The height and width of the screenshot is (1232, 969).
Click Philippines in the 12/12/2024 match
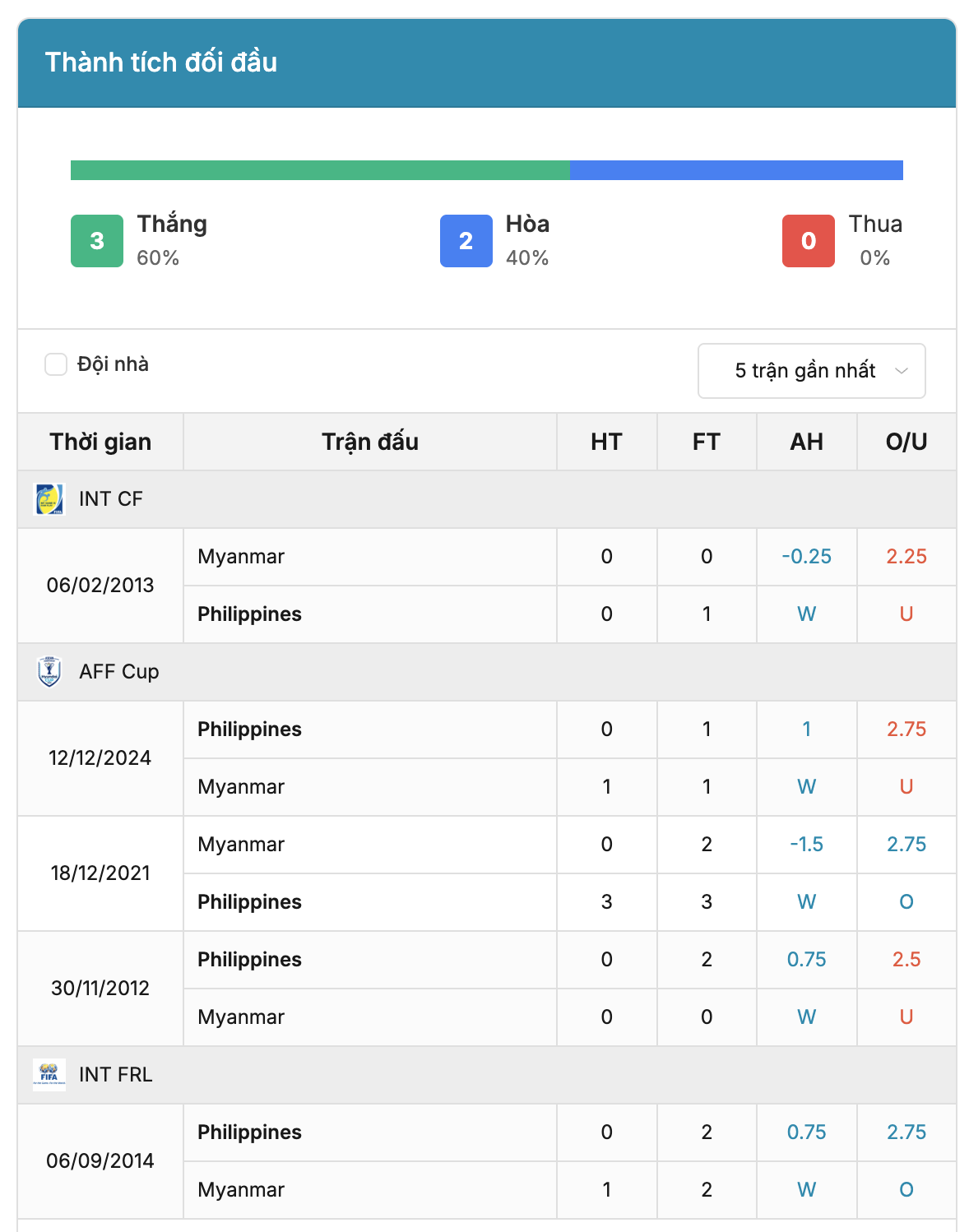[x=249, y=729]
